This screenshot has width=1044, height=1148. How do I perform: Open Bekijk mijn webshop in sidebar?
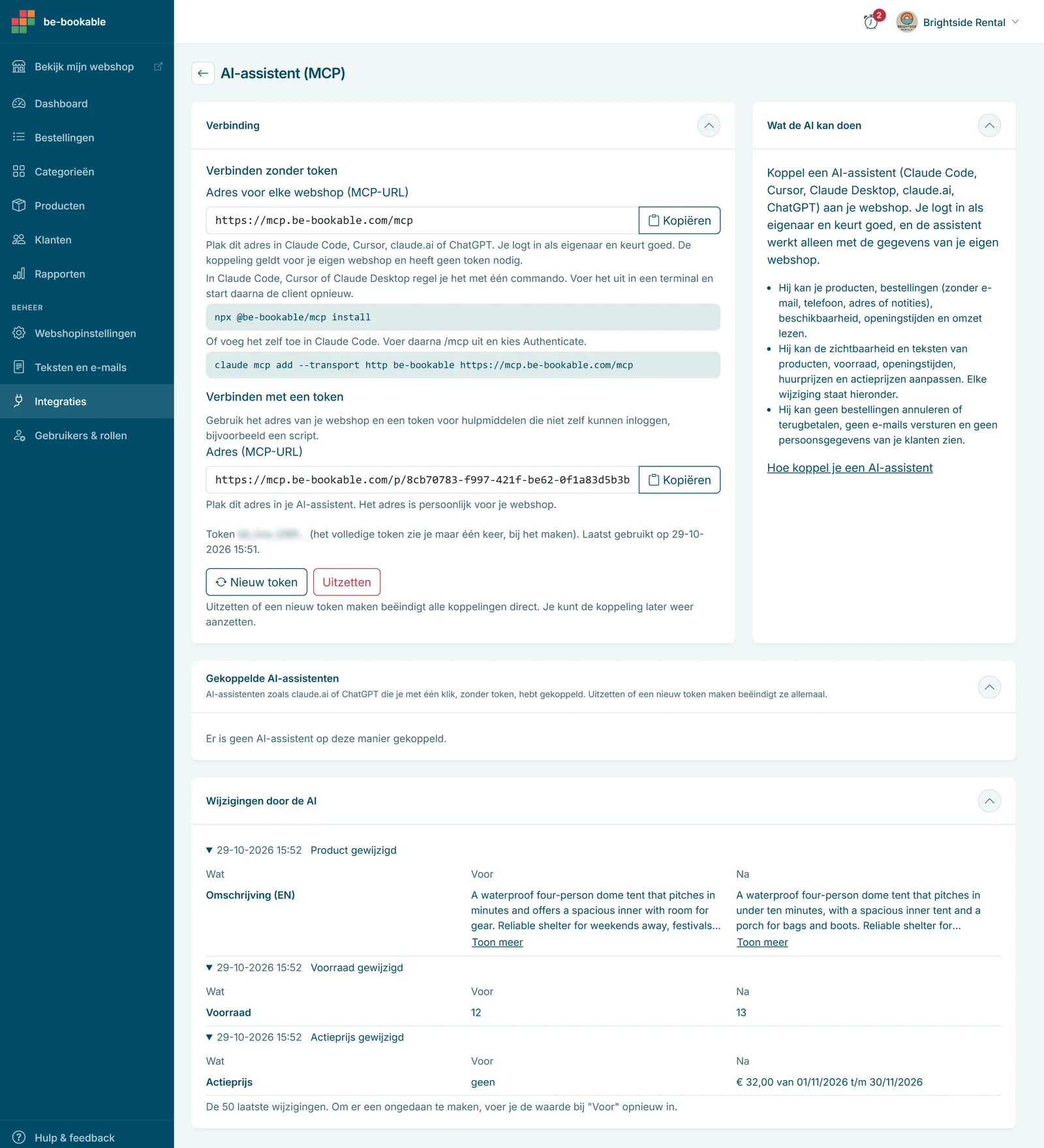pos(84,67)
